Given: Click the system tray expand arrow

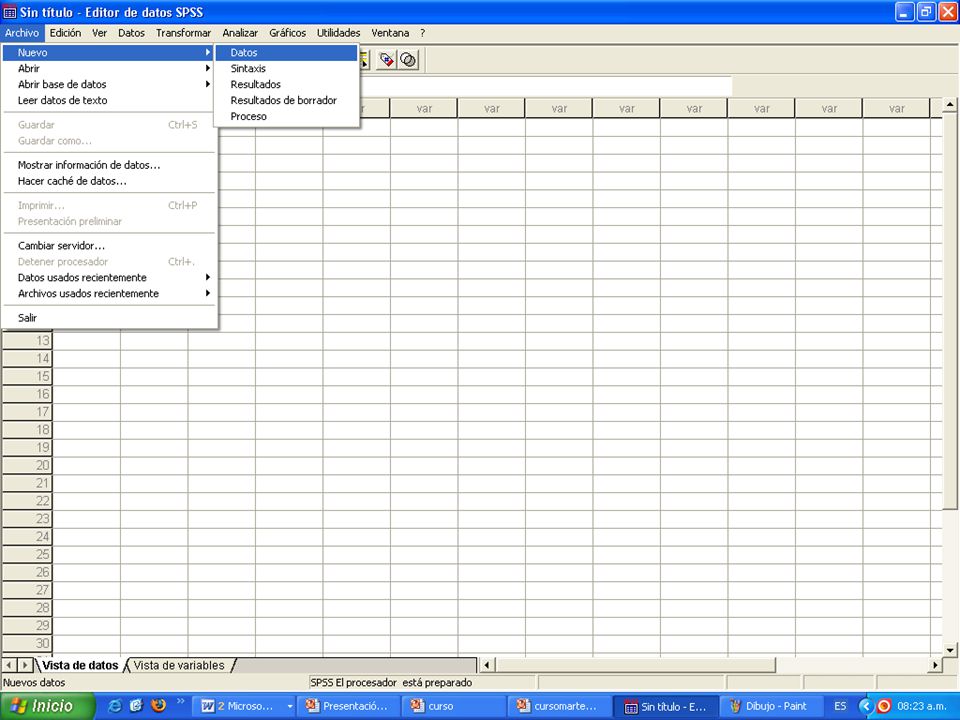Looking at the screenshot, I should coord(865,706).
